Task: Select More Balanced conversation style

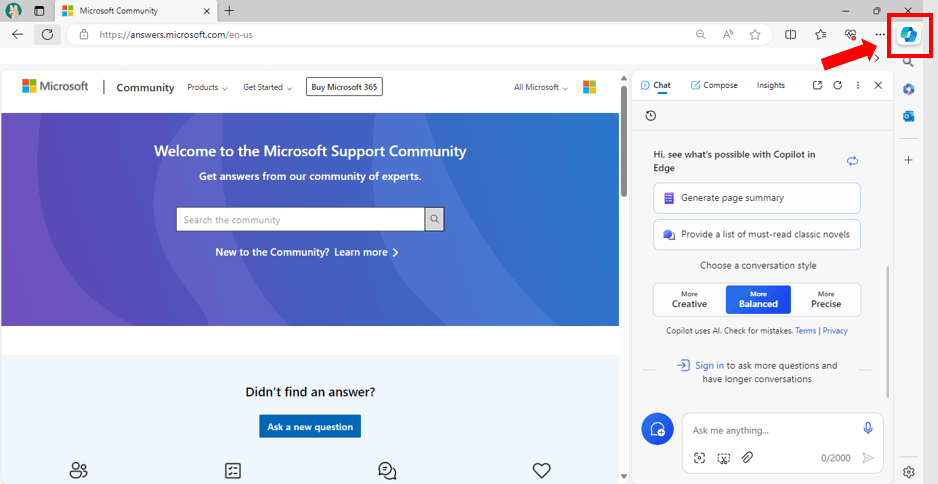Action: (x=758, y=299)
